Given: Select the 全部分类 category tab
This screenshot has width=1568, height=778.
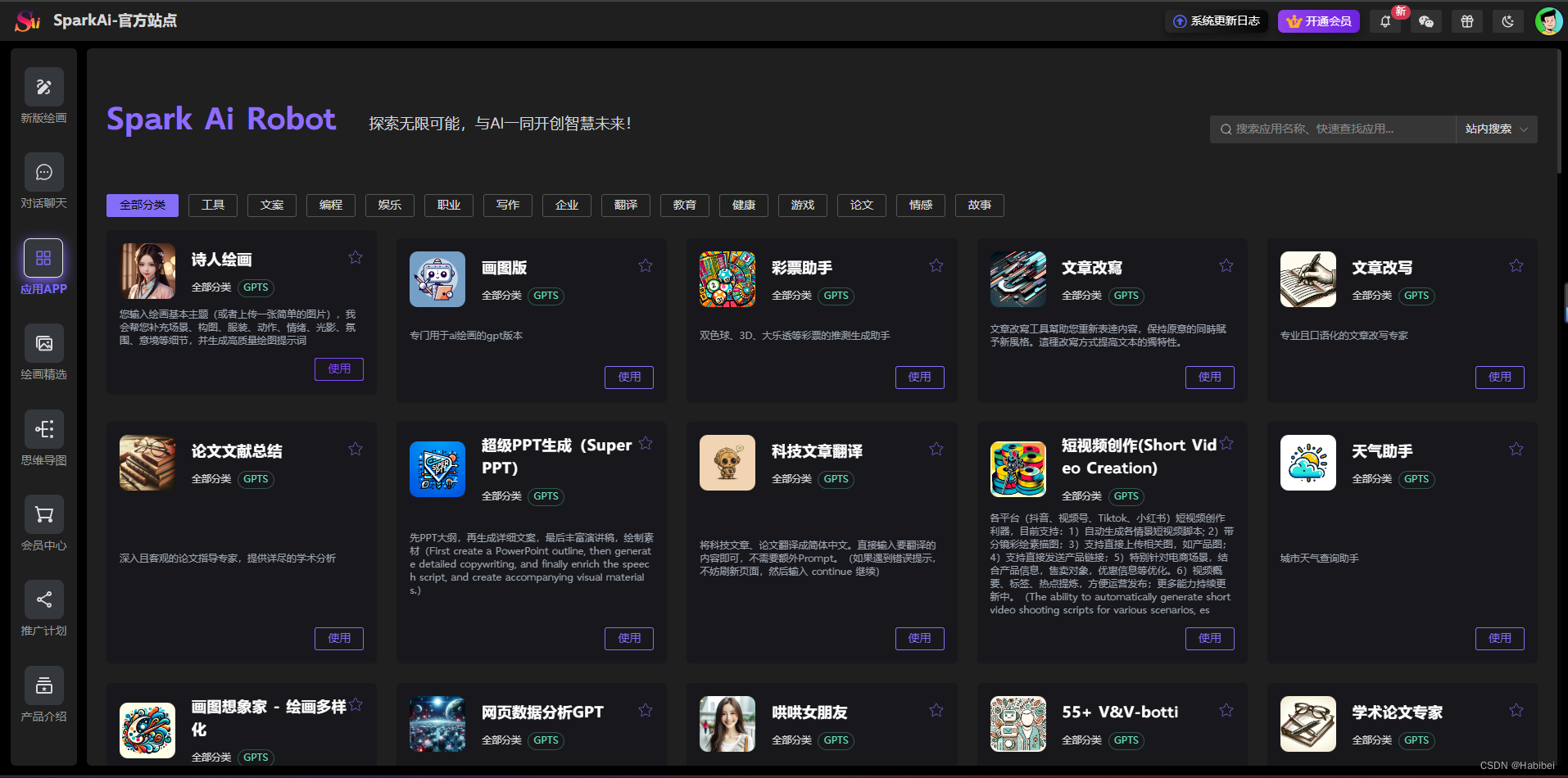Looking at the screenshot, I should [x=143, y=206].
